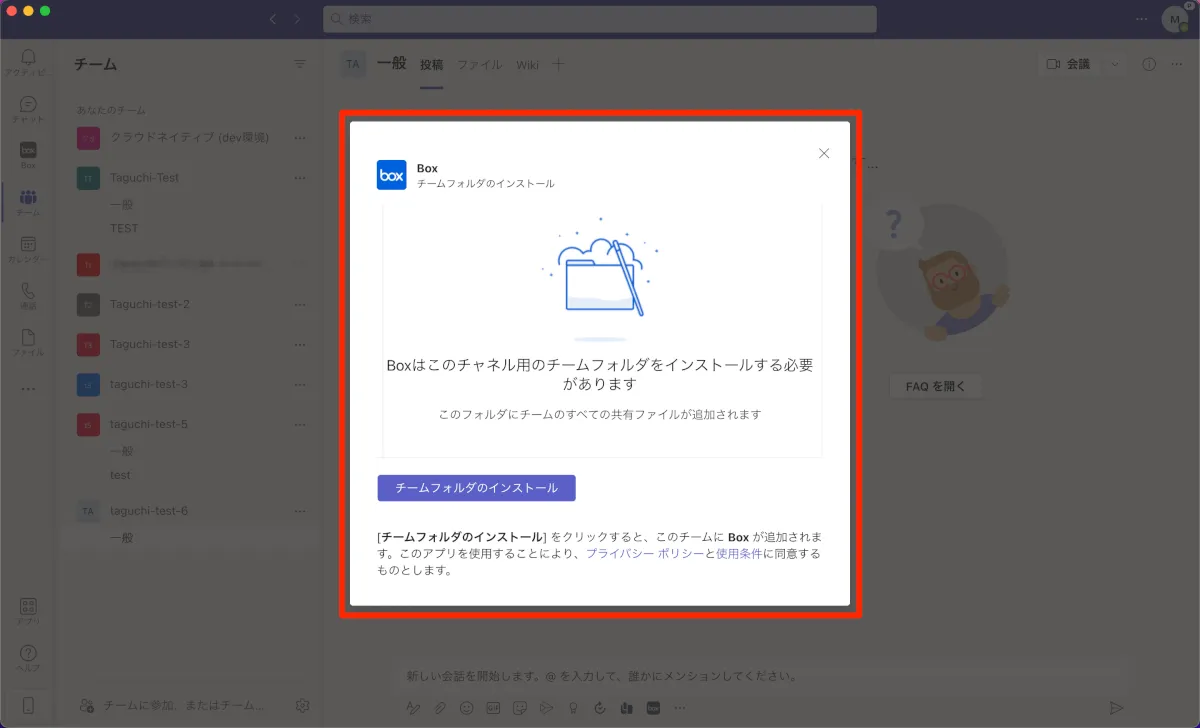1200x728 pixels.
Task: Click the Format text icon in compose bar
Action: (412, 708)
